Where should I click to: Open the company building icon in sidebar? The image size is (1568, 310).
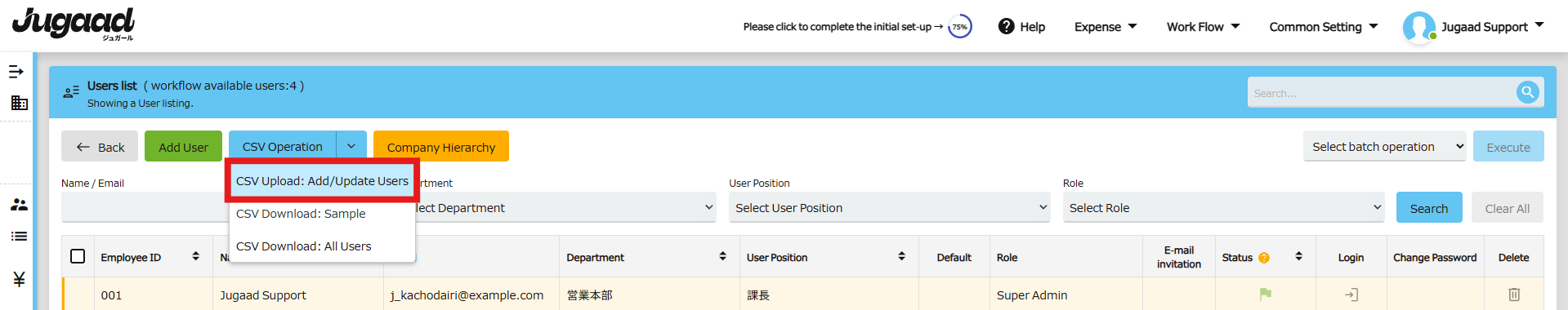click(x=19, y=103)
